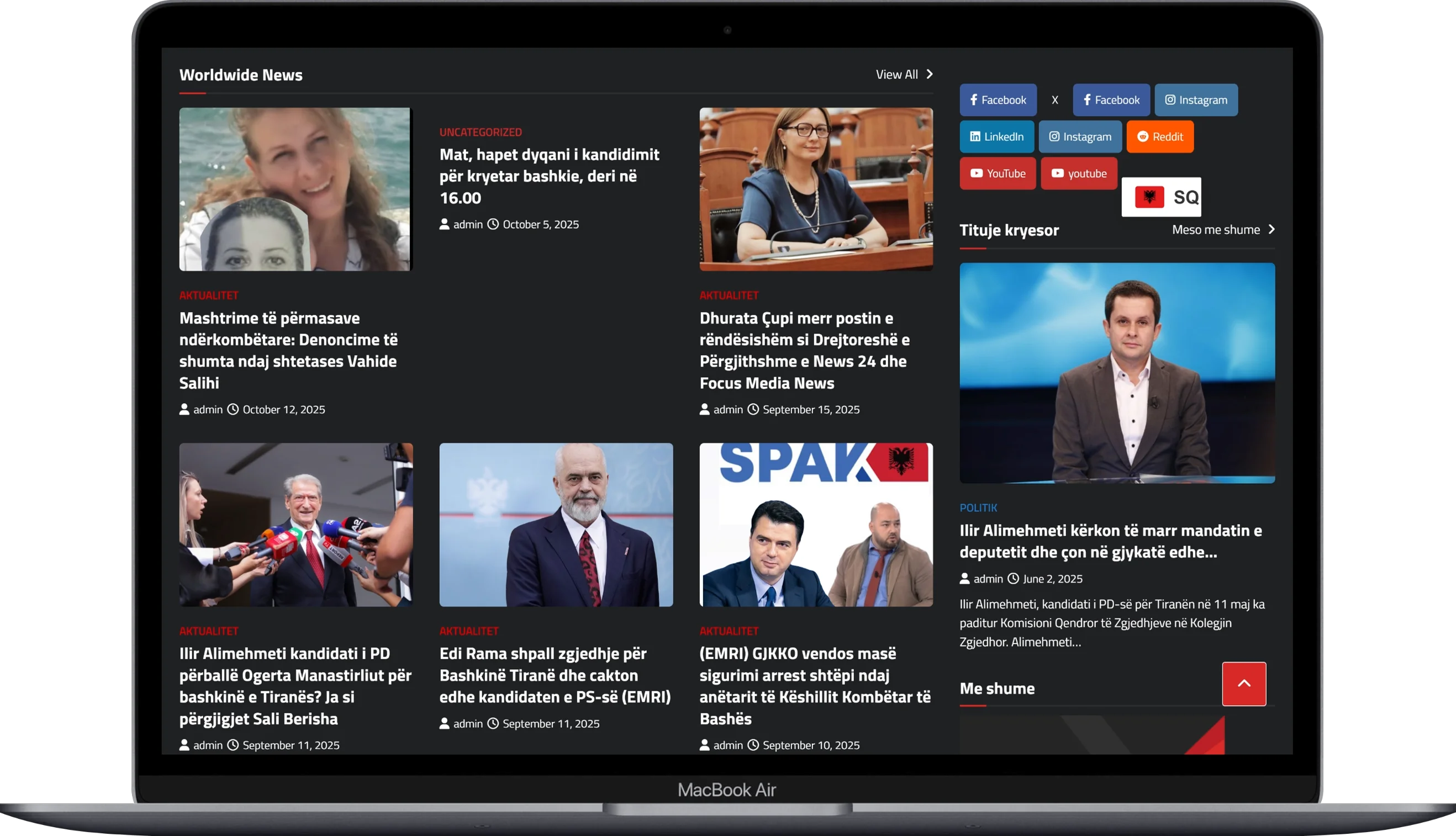Viewport: 1456px width, 836px height.
Task: Open the capitalized YouTube button
Action: tap(998, 173)
